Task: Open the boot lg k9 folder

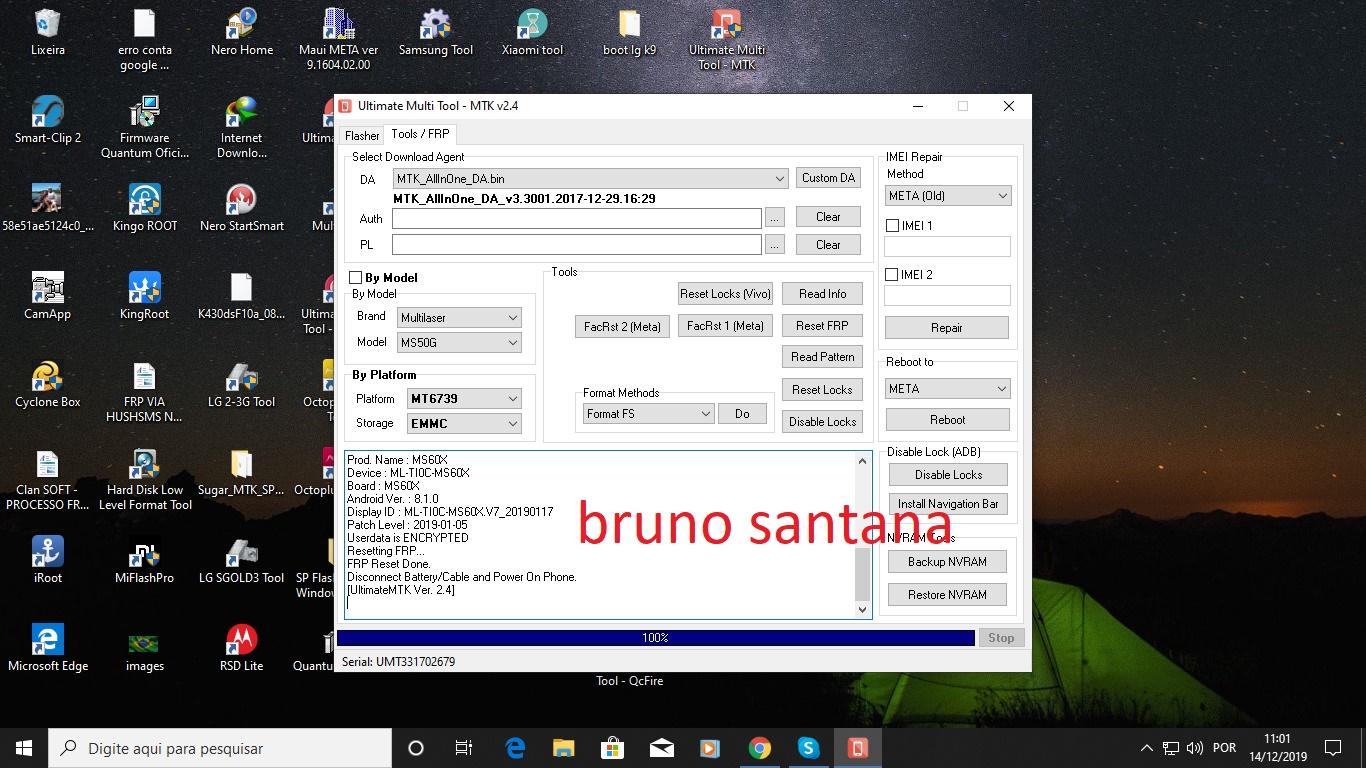Action: [629, 33]
